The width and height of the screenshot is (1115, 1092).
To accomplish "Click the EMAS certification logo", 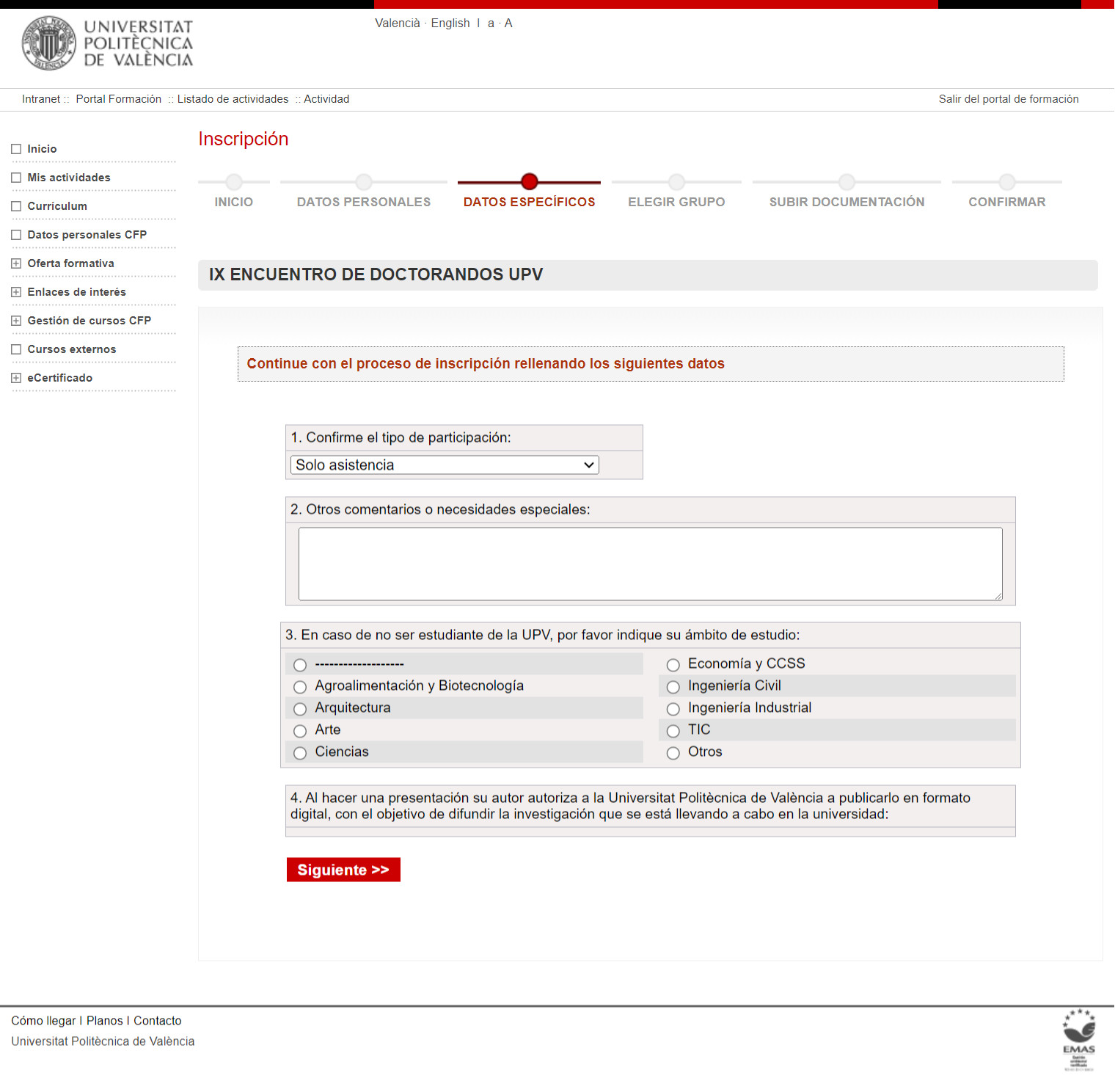I will [1078, 1039].
